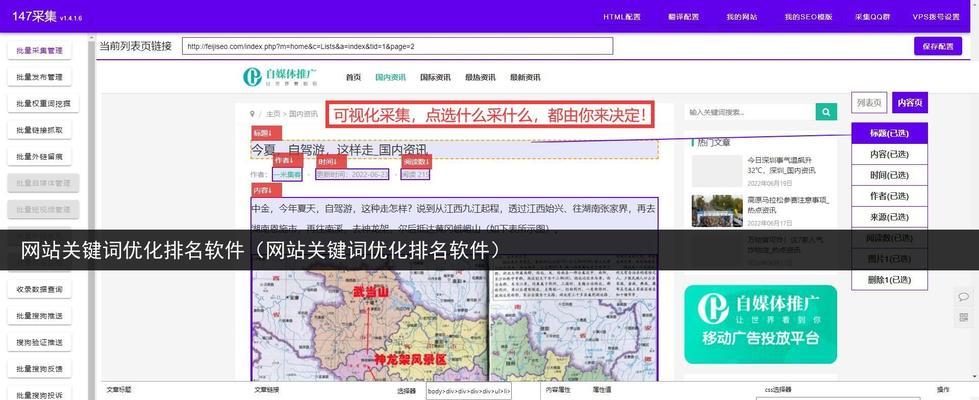Open 批量搜狗反馈 in the sidebar
Image resolution: width=979 pixels, height=400 pixels.
click(39, 369)
